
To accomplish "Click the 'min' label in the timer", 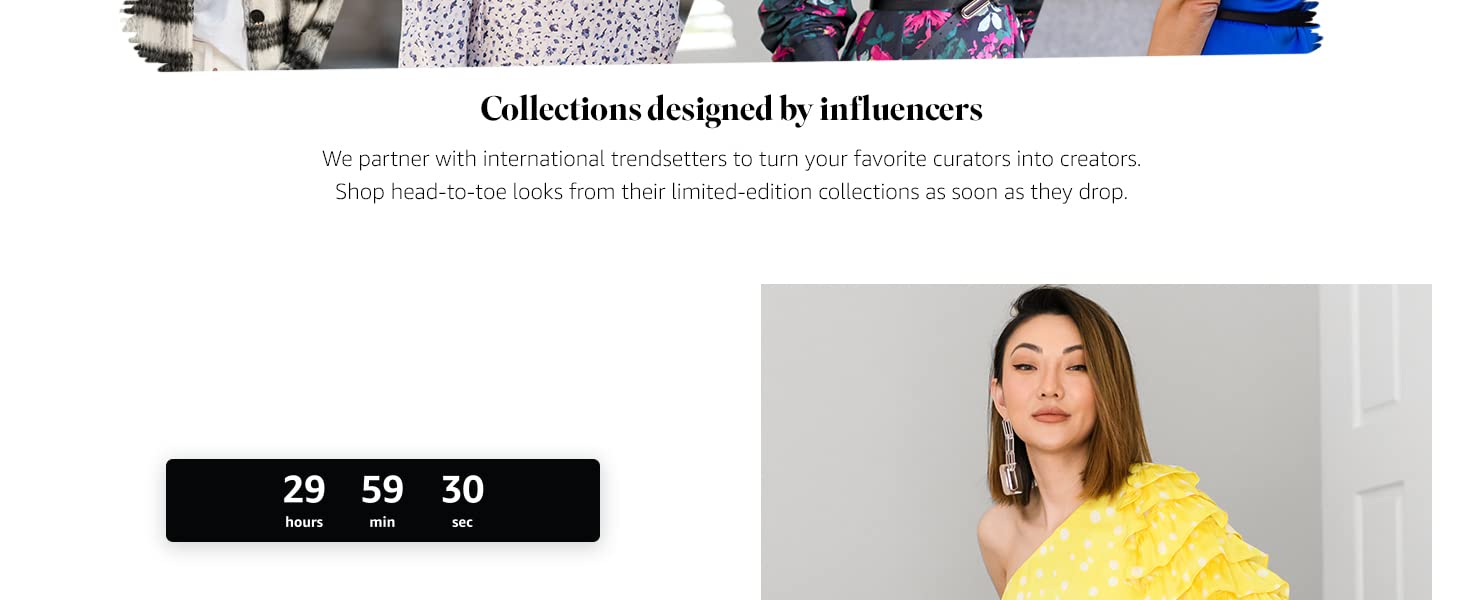I will [382, 522].
